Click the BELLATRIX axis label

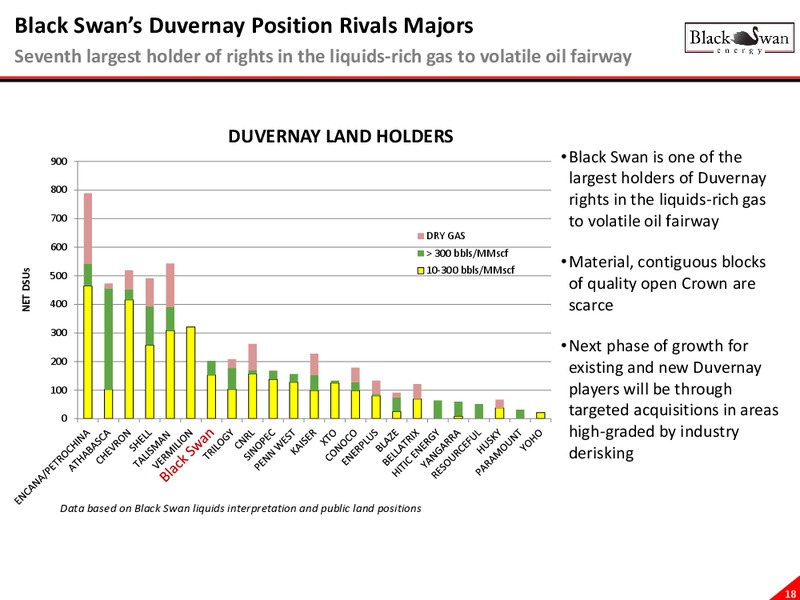(x=401, y=447)
